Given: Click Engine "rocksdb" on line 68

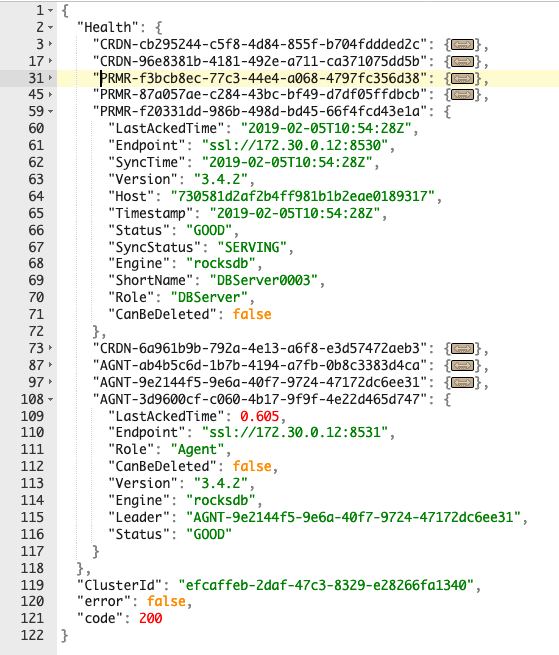Looking at the screenshot, I should click(221, 264).
